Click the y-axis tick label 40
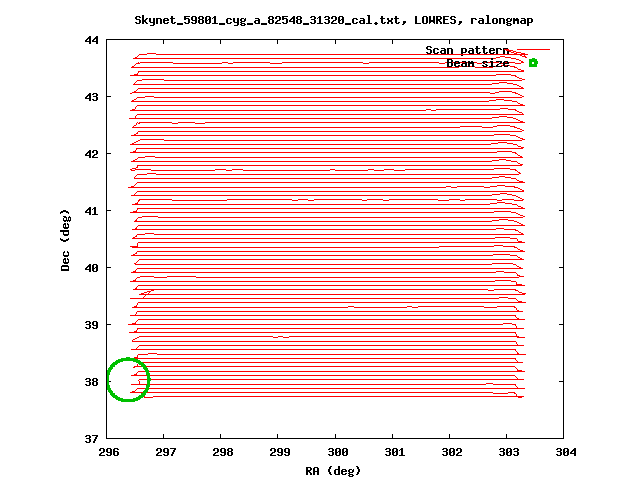640x480 pixels. tap(92, 268)
